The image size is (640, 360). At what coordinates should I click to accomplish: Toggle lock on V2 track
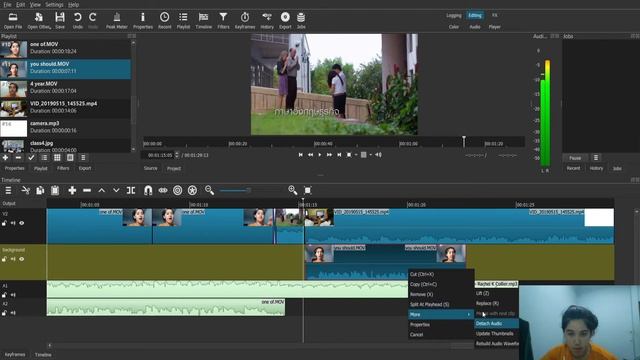click(x=4, y=223)
